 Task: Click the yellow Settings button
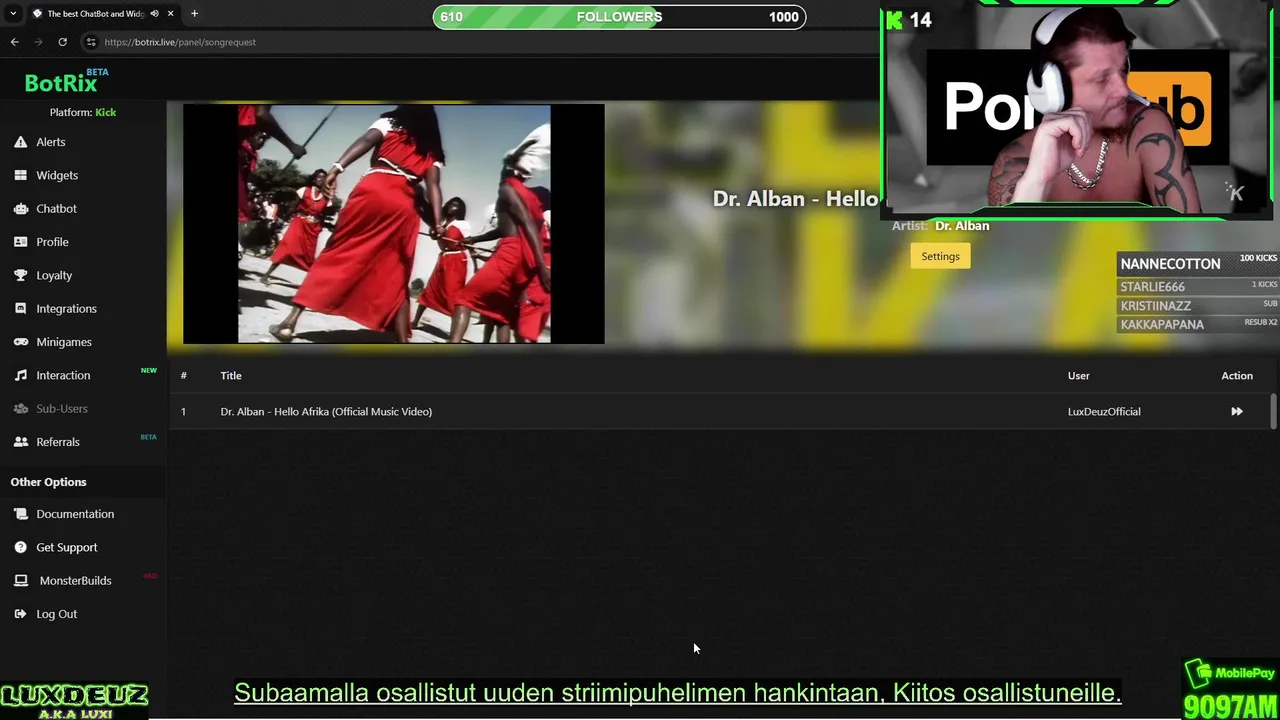[x=940, y=256]
